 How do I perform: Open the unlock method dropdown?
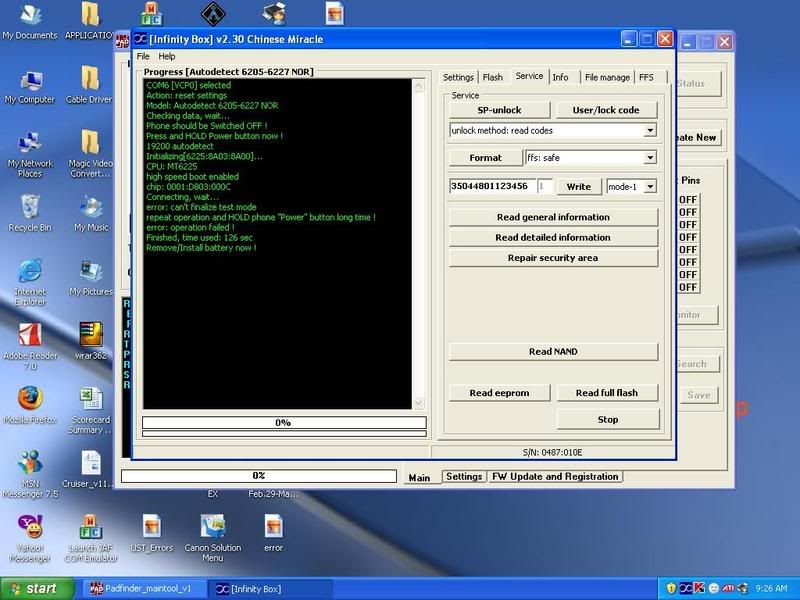649,131
